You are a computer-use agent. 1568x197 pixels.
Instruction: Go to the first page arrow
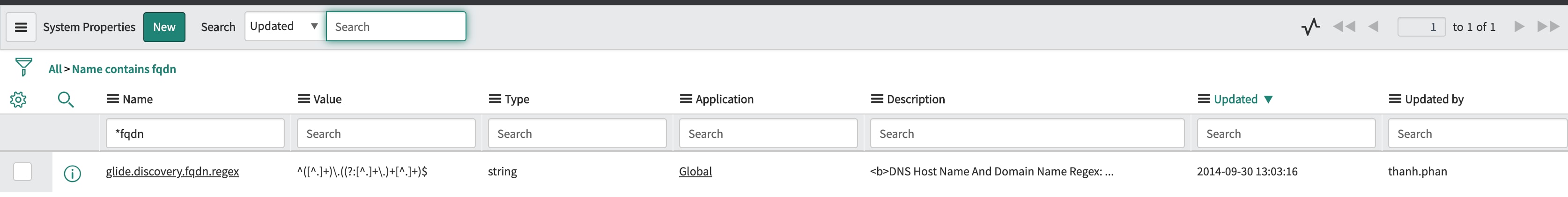(1344, 27)
